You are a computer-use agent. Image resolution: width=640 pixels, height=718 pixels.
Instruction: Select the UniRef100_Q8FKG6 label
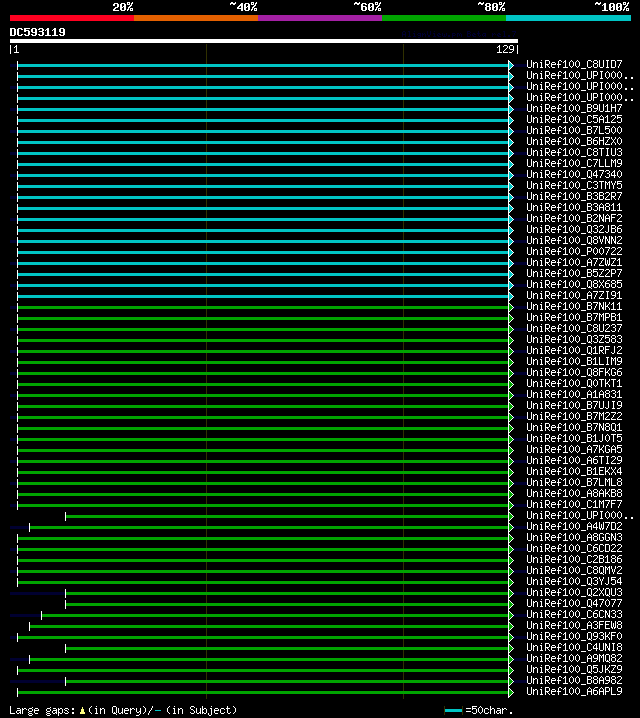[574, 372]
